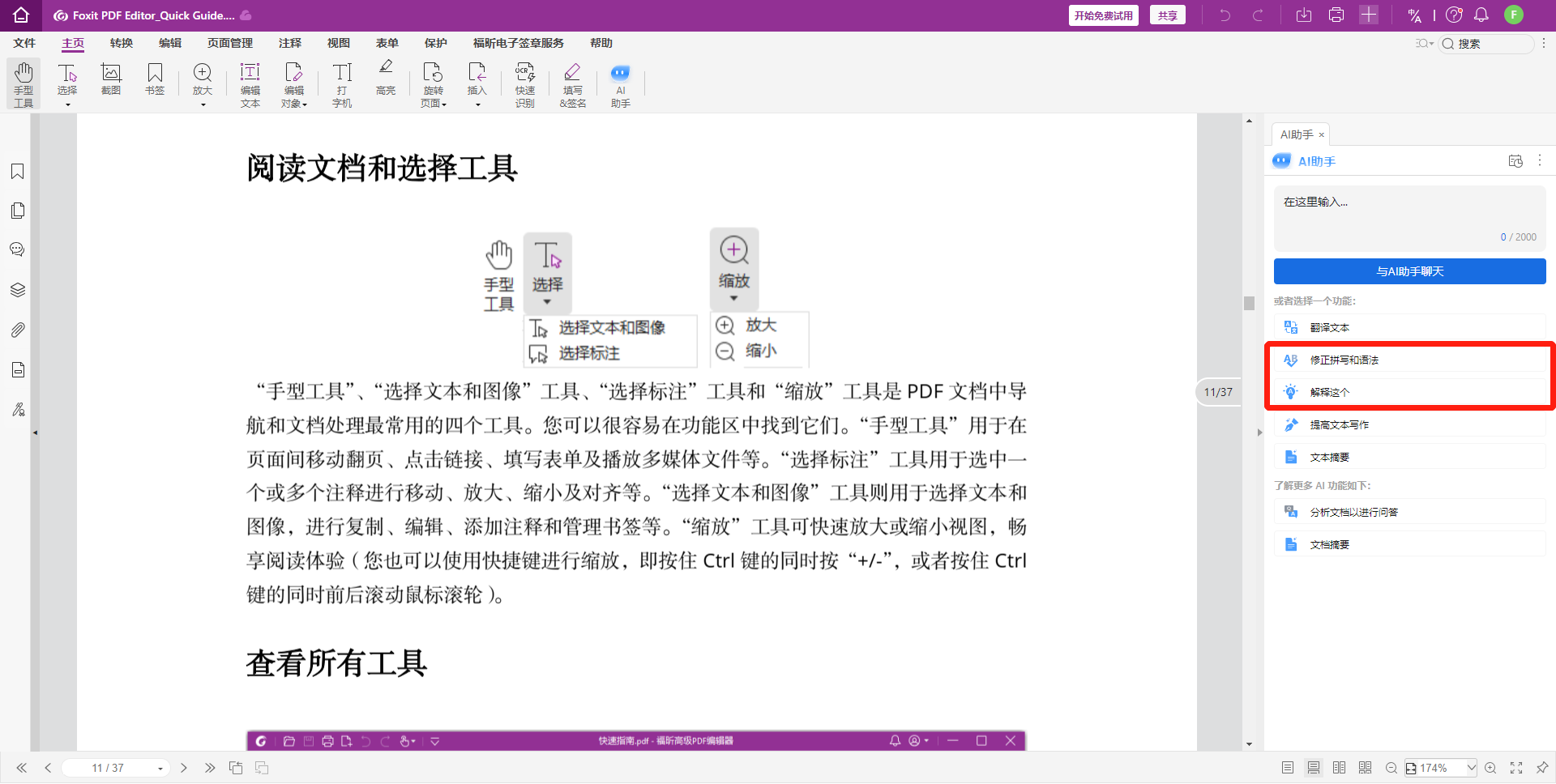Open the comments panel in left sidebar
The height and width of the screenshot is (784, 1556).
18,249
